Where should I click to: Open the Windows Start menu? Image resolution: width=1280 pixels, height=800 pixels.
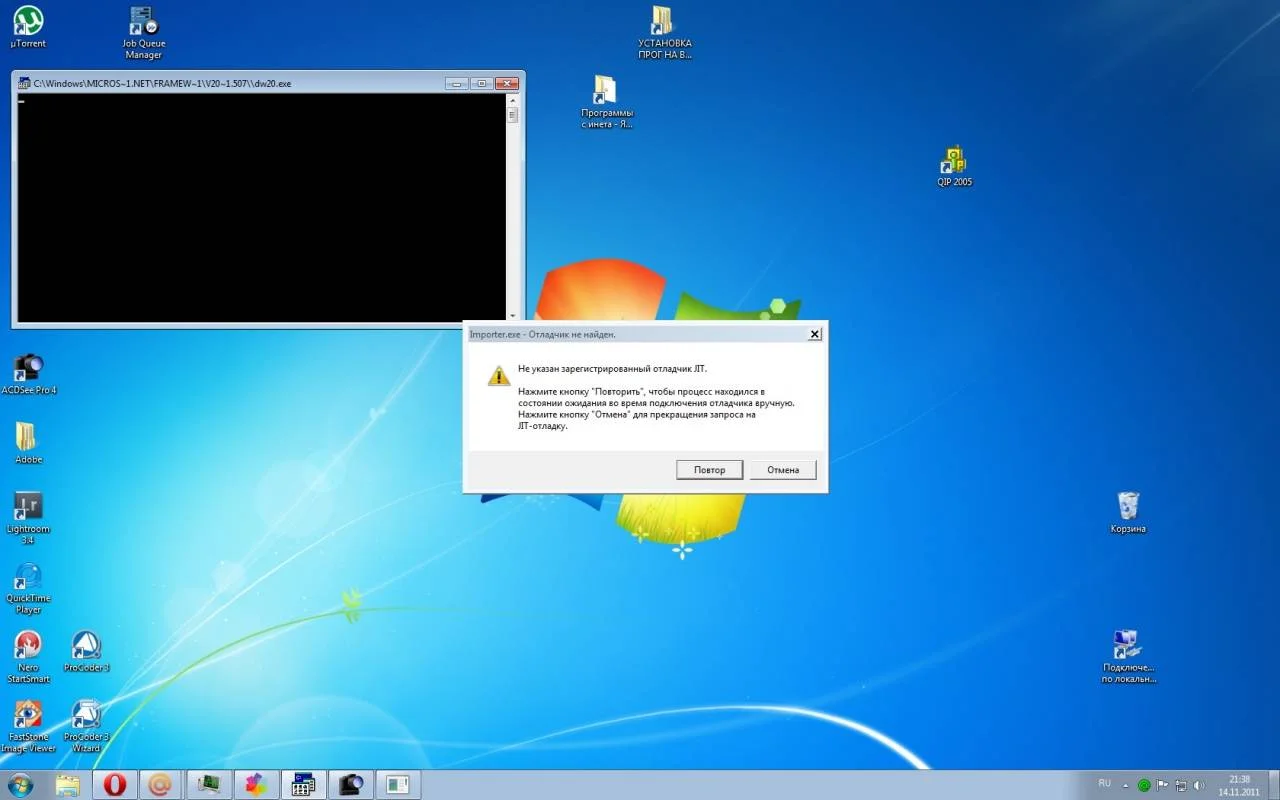tap(20, 784)
